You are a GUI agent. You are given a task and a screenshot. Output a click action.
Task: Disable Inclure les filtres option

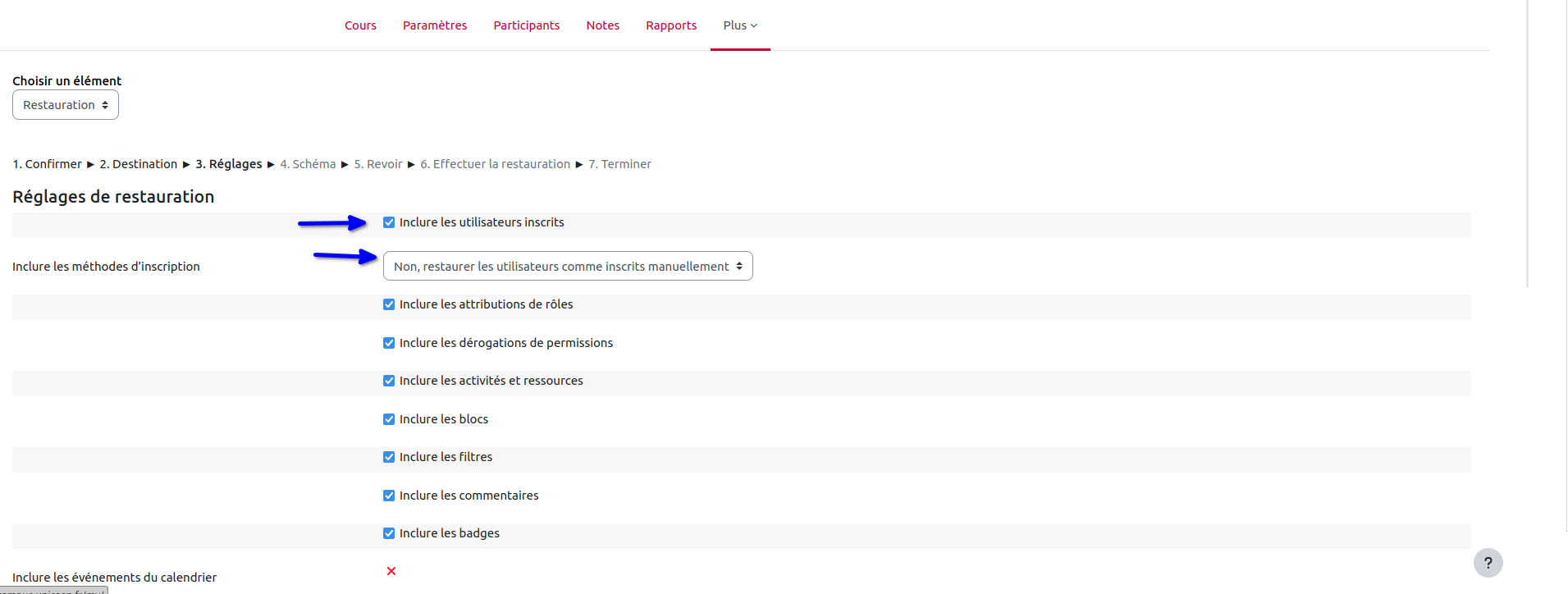(x=389, y=457)
